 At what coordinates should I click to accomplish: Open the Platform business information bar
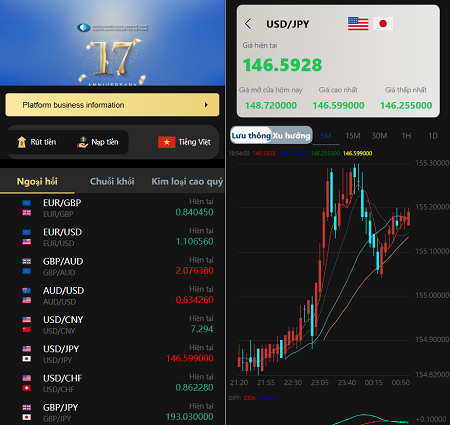tap(112, 105)
